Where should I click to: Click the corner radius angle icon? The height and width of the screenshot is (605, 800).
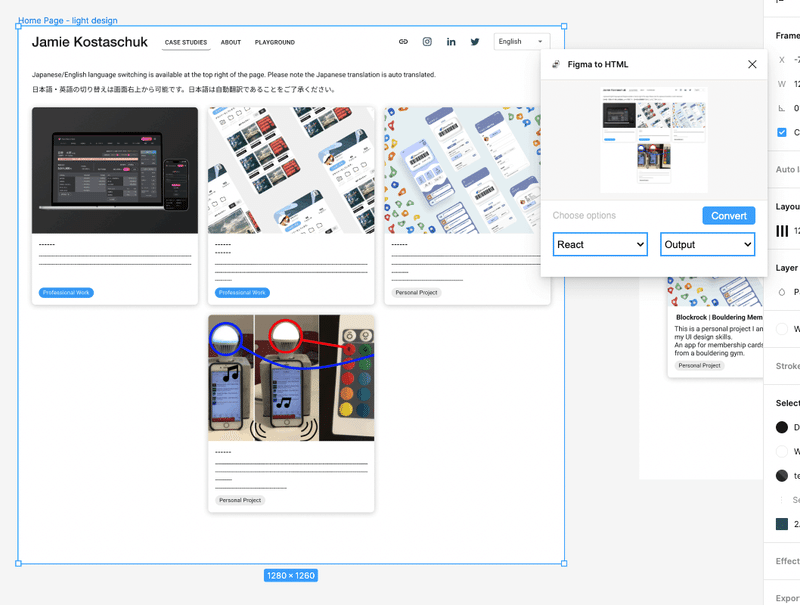click(782, 108)
